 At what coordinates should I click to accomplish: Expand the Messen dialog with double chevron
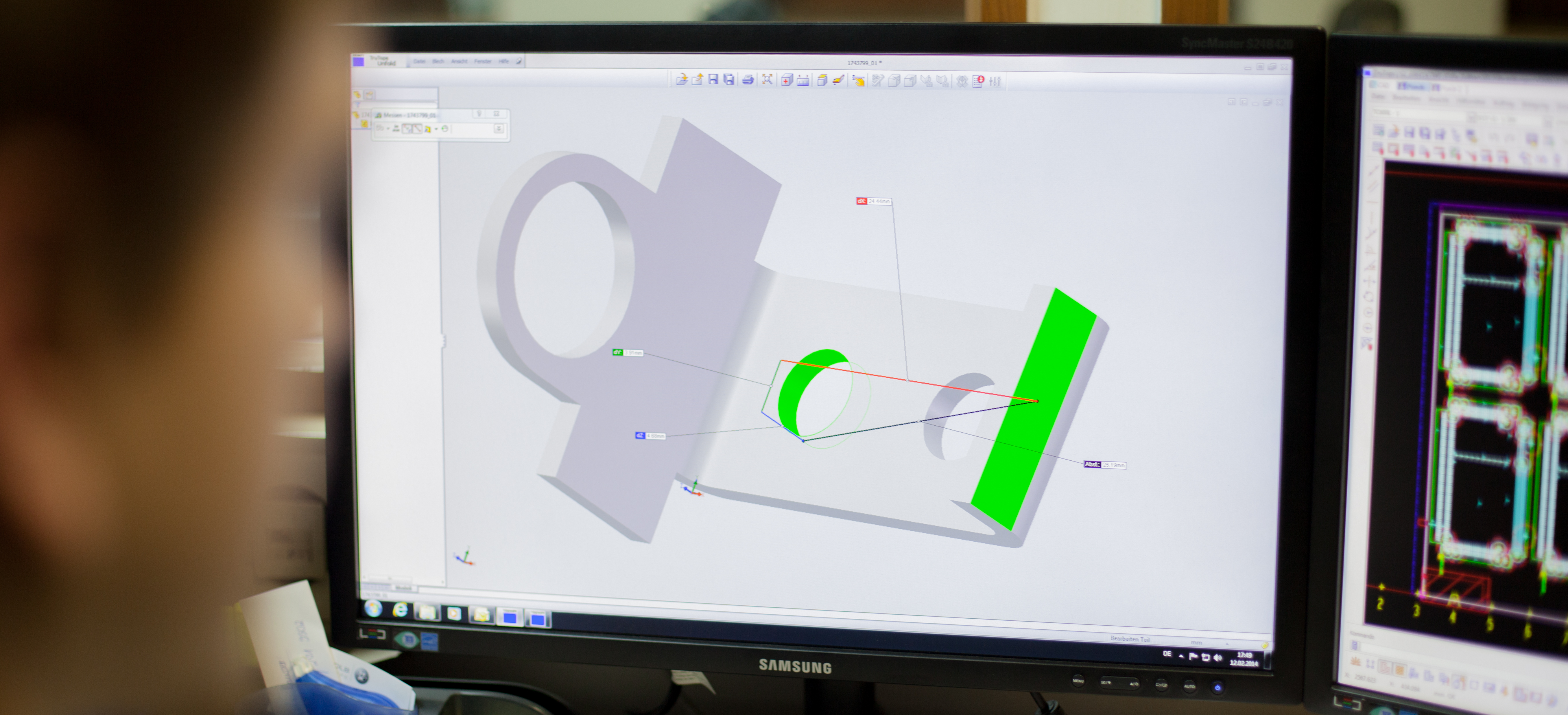499,128
